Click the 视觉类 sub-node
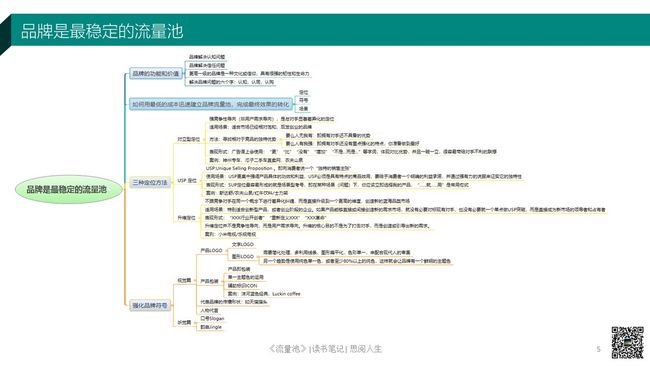Image resolution: width=650 pixels, height=366 pixels. (x=184, y=281)
